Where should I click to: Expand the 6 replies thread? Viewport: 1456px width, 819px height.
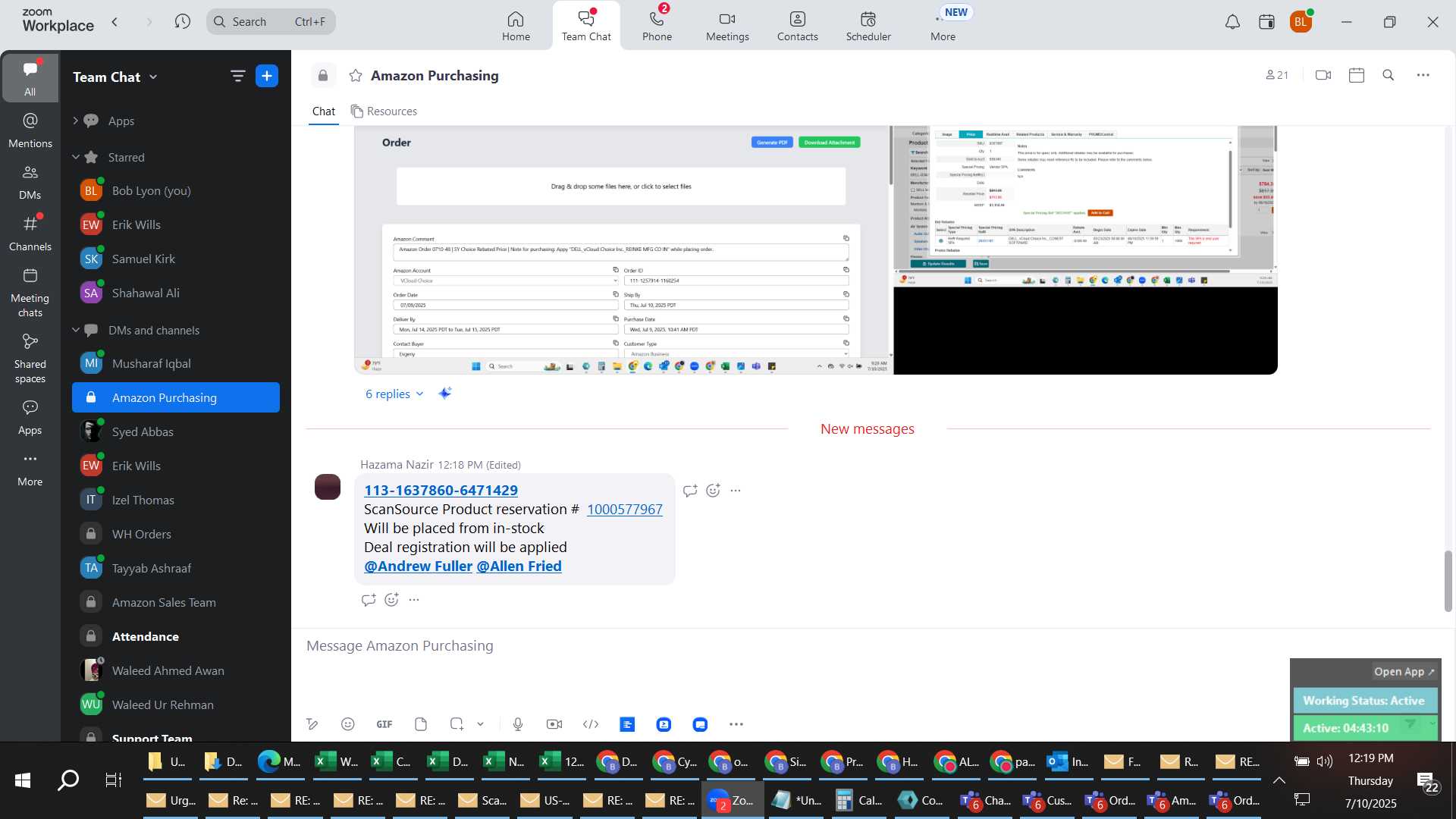[394, 394]
